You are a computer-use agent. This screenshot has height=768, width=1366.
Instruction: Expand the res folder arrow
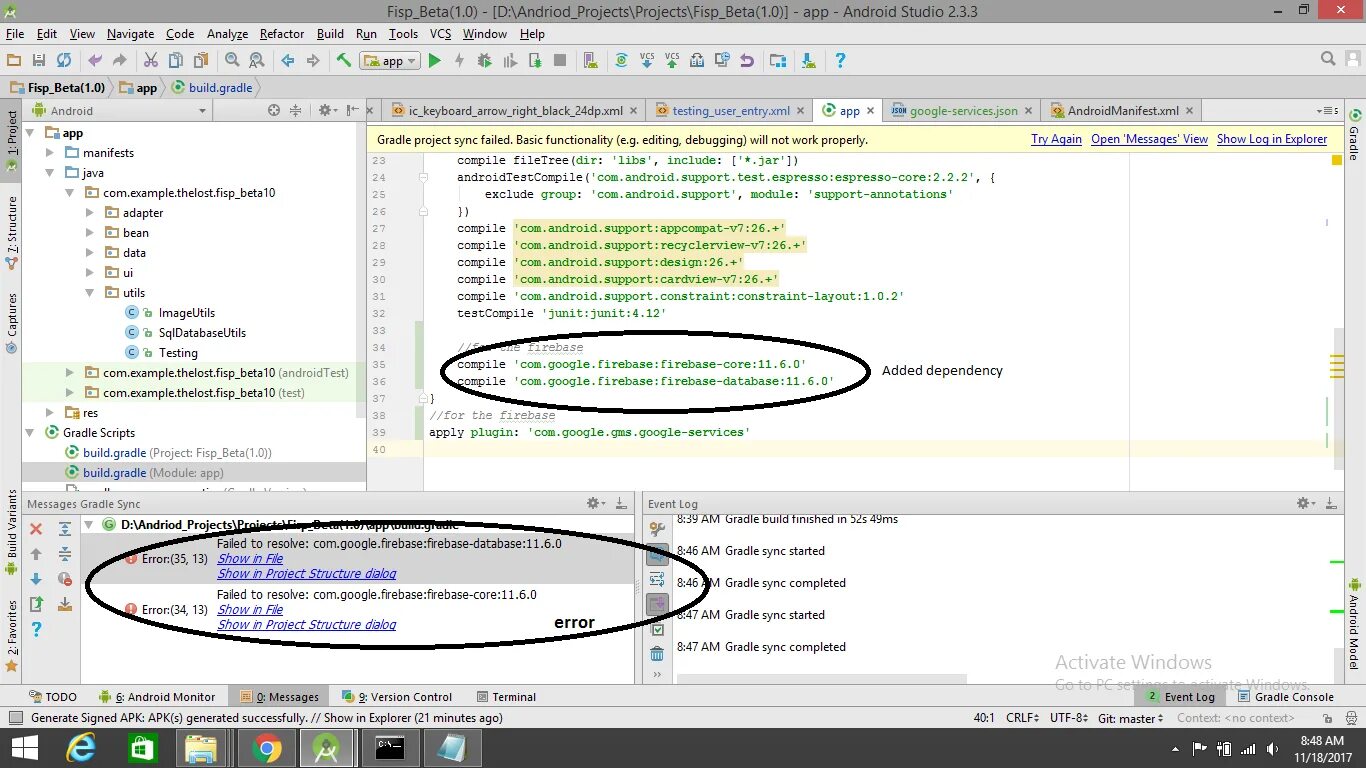(x=50, y=413)
